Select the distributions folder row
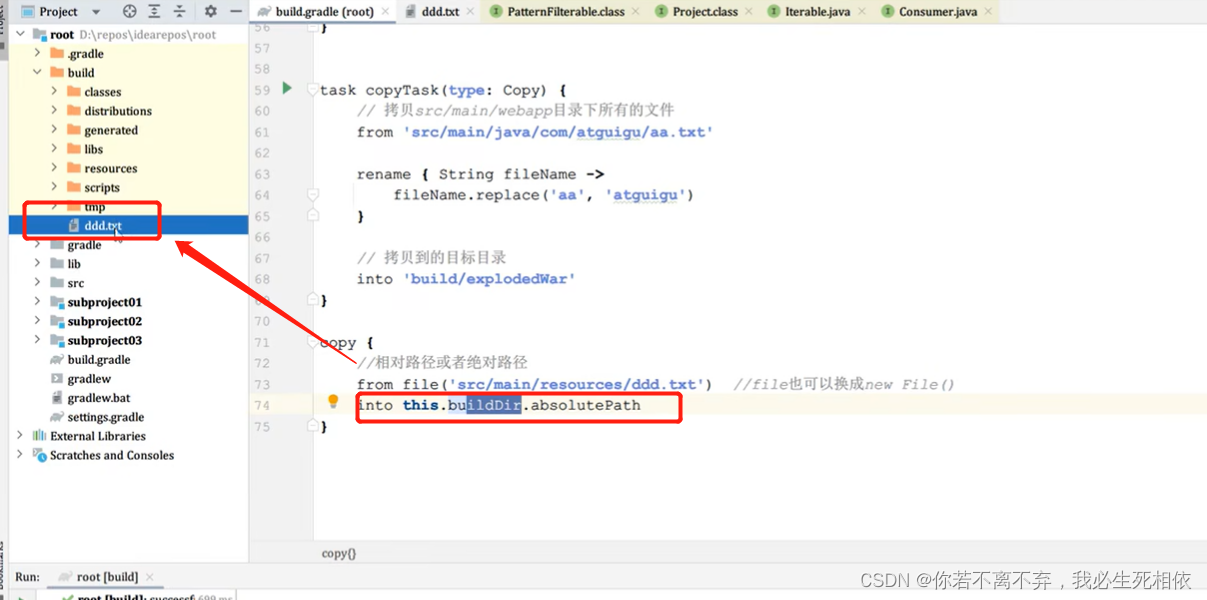Screen dimensions: 1207x600 pyautogui.click(x=128, y=110)
